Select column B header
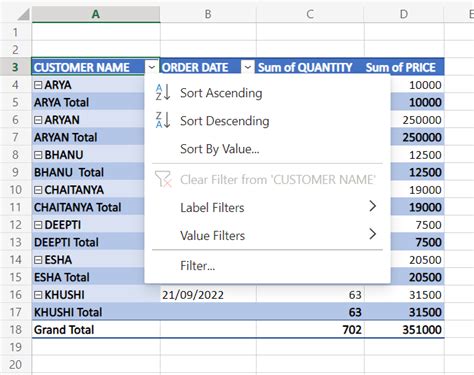 [x=208, y=14]
